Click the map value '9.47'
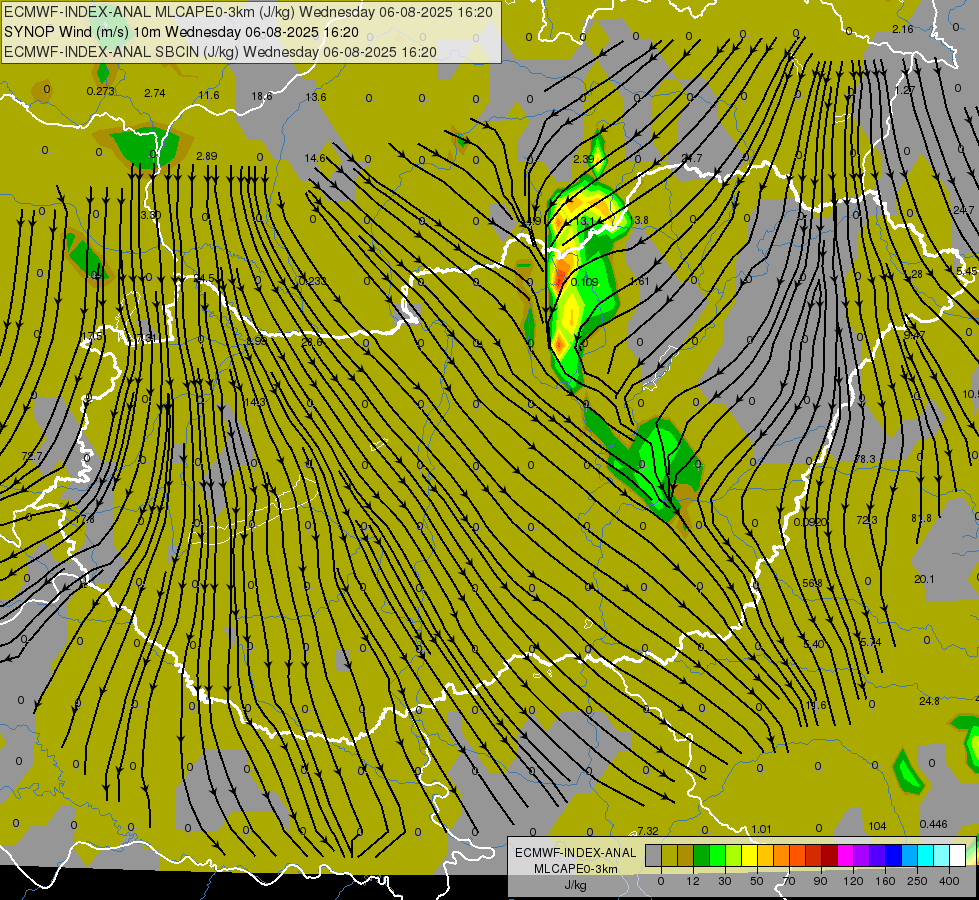 click(915, 335)
